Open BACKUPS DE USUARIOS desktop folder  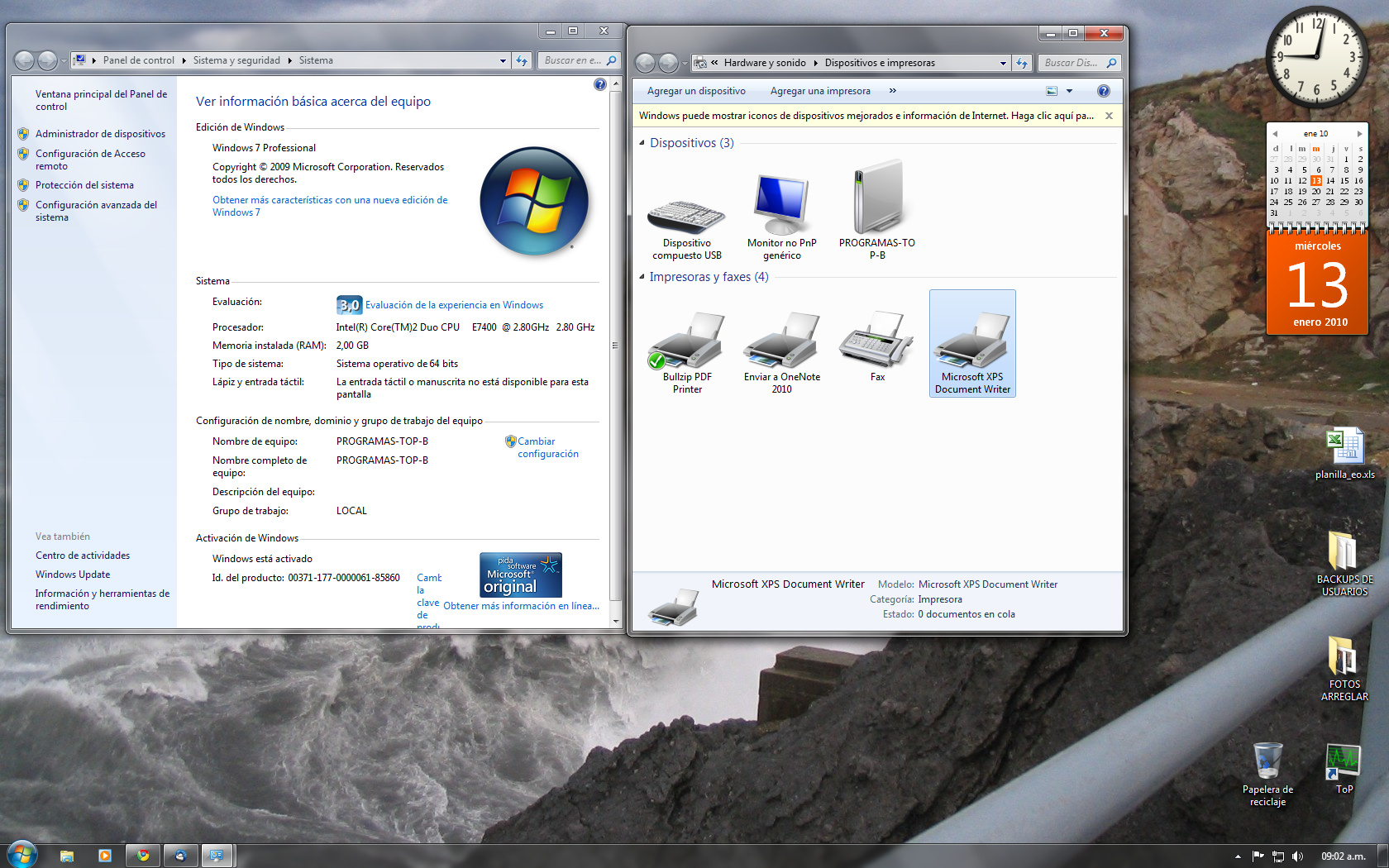pos(1345,563)
